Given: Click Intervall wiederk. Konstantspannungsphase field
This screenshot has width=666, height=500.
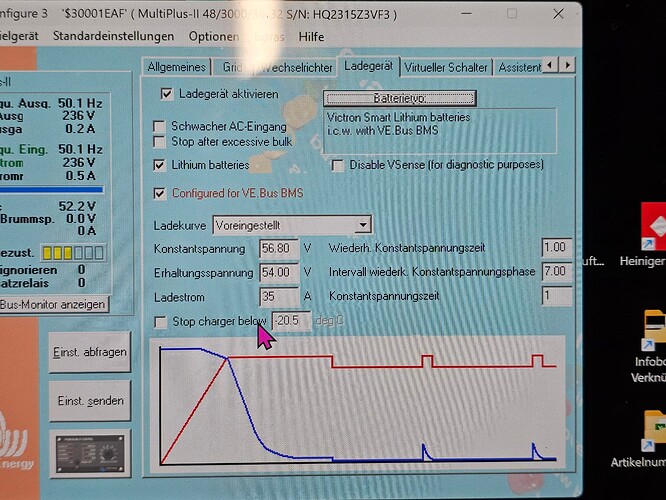Looking at the screenshot, I should [556, 271].
